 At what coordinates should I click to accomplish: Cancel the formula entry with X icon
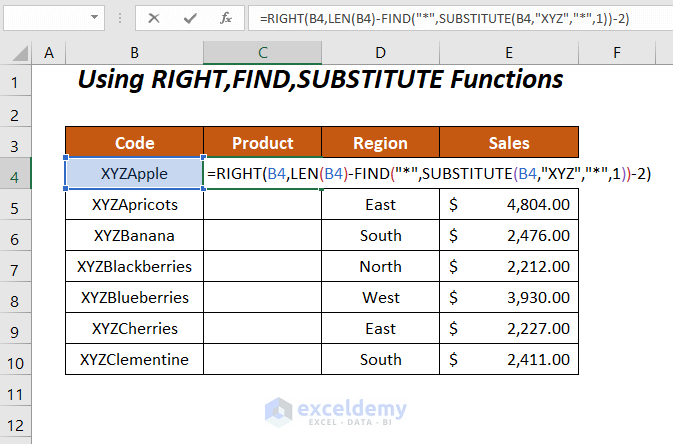154,18
